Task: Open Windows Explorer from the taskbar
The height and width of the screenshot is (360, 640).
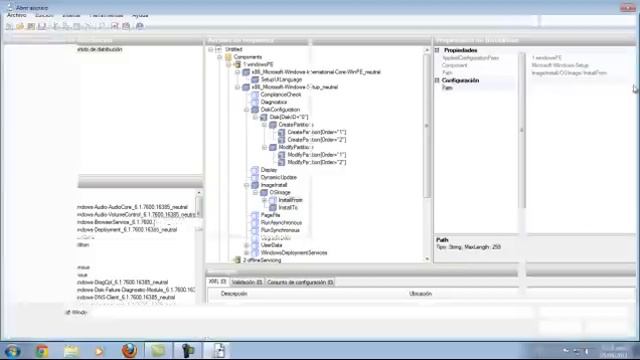Action: click(71, 351)
